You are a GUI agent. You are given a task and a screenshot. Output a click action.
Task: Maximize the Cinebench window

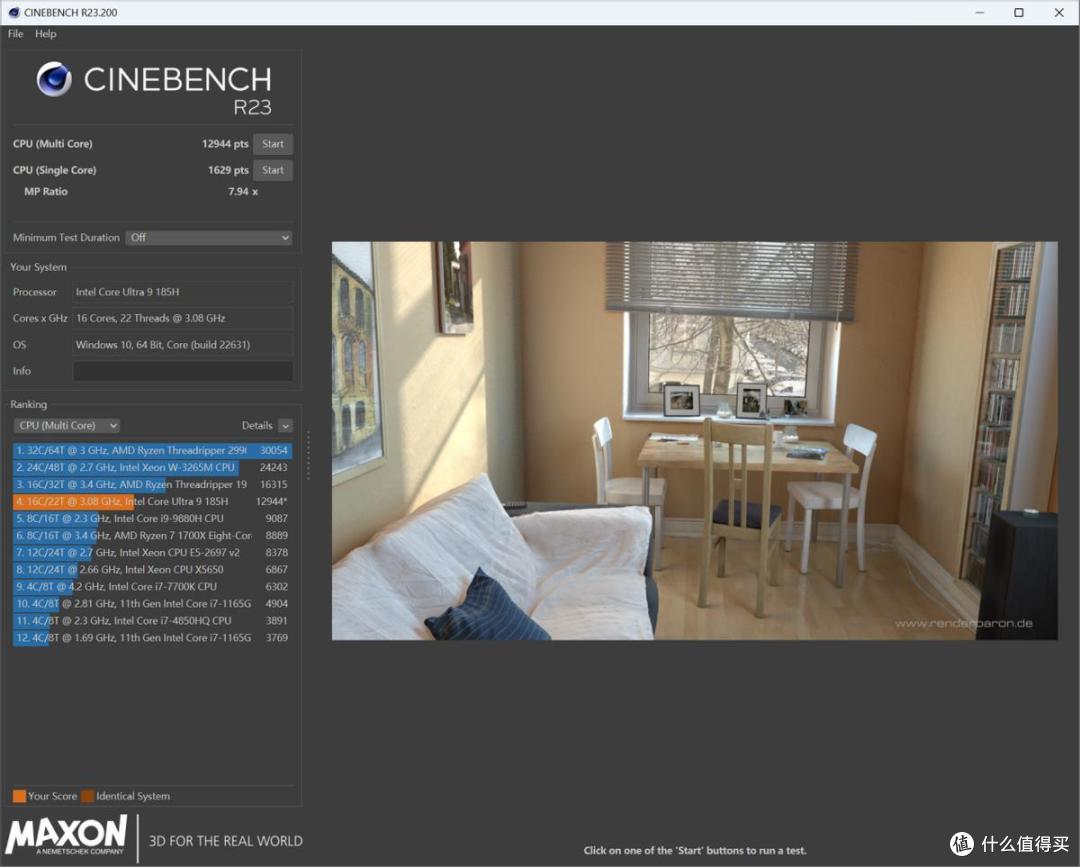pos(1019,12)
